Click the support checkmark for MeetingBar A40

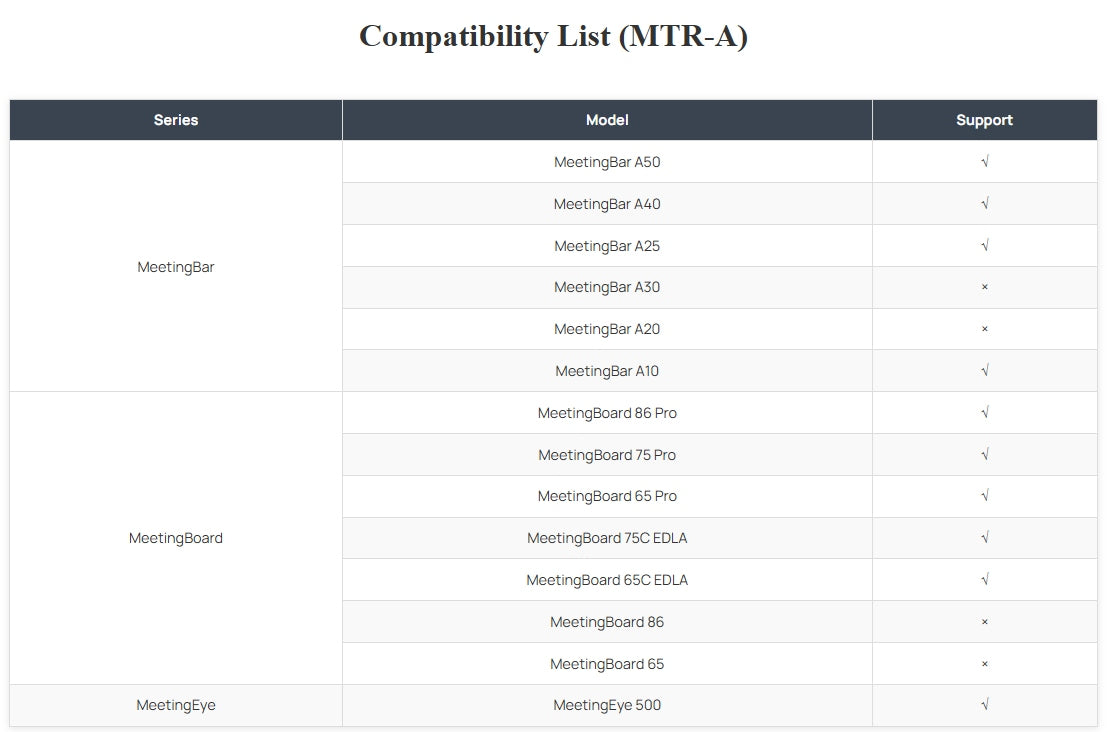(x=985, y=203)
